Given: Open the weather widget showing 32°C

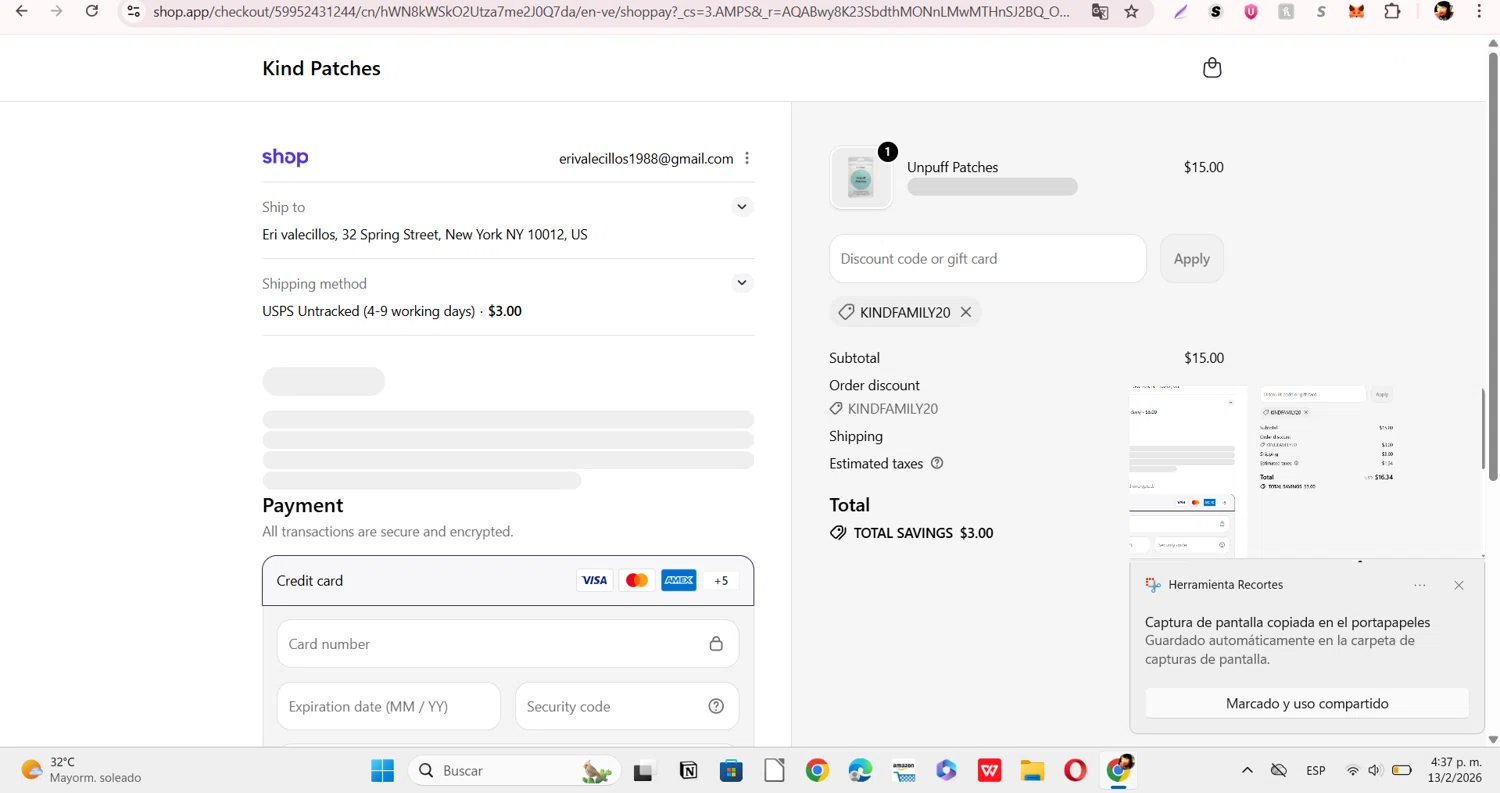Looking at the screenshot, I should [x=81, y=770].
